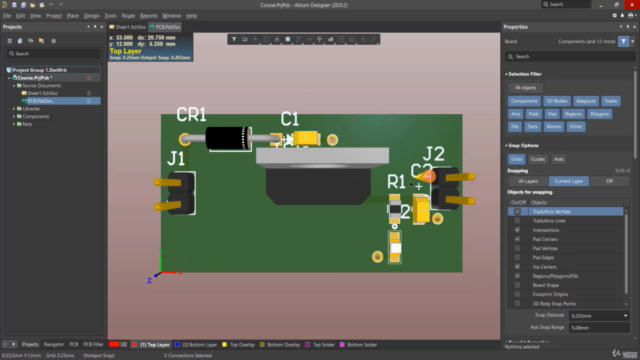Screen dimensions: 640x360
Task: Enable Pad Vertices snapping checkbox
Action: pos(517,248)
